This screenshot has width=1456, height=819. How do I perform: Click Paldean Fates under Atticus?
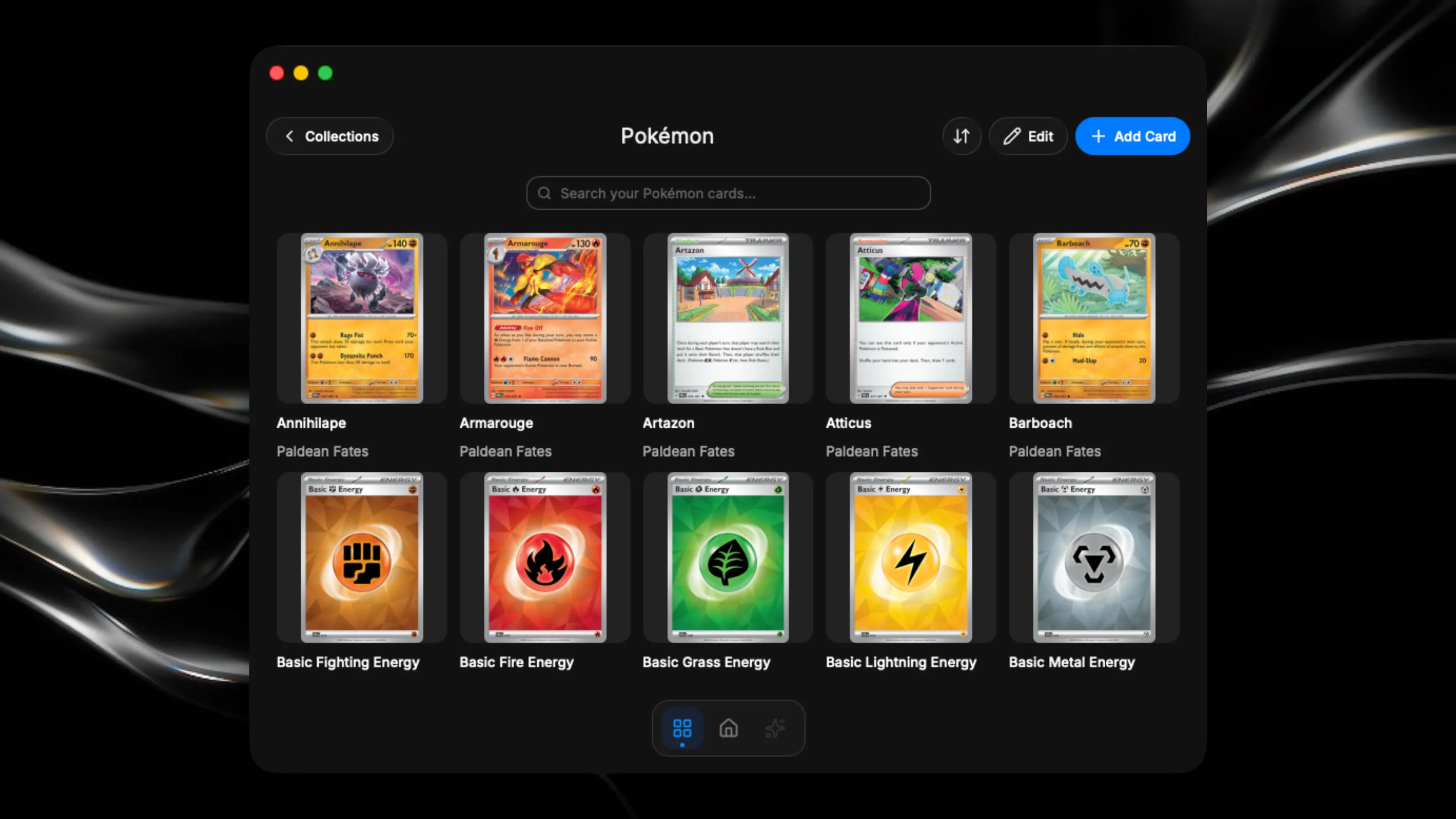(x=872, y=451)
